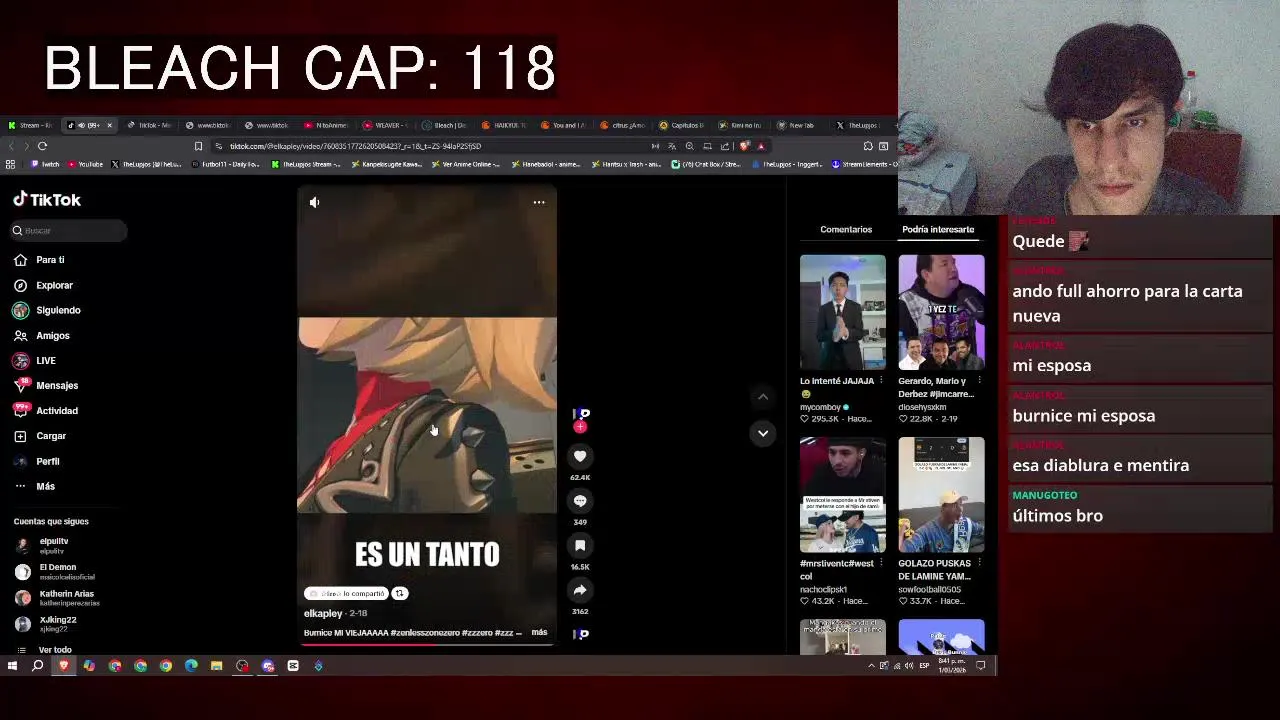Click the video progress bar
Image resolution: width=1280 pixels, height=720 pixels.
427,644
